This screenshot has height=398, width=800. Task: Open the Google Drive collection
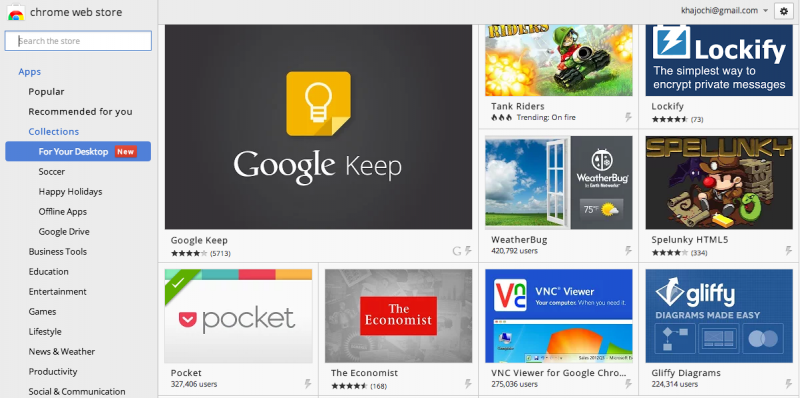pos(64,232)
